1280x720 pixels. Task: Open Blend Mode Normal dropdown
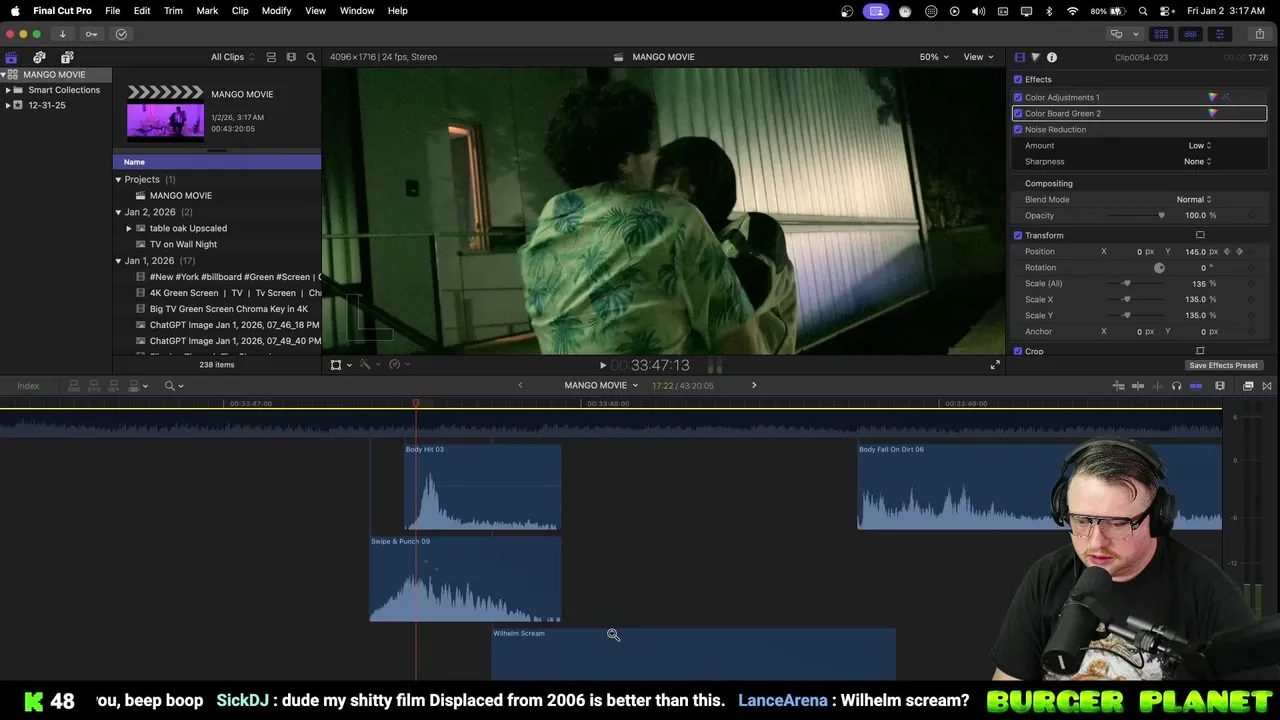[x=1193, y=199]
